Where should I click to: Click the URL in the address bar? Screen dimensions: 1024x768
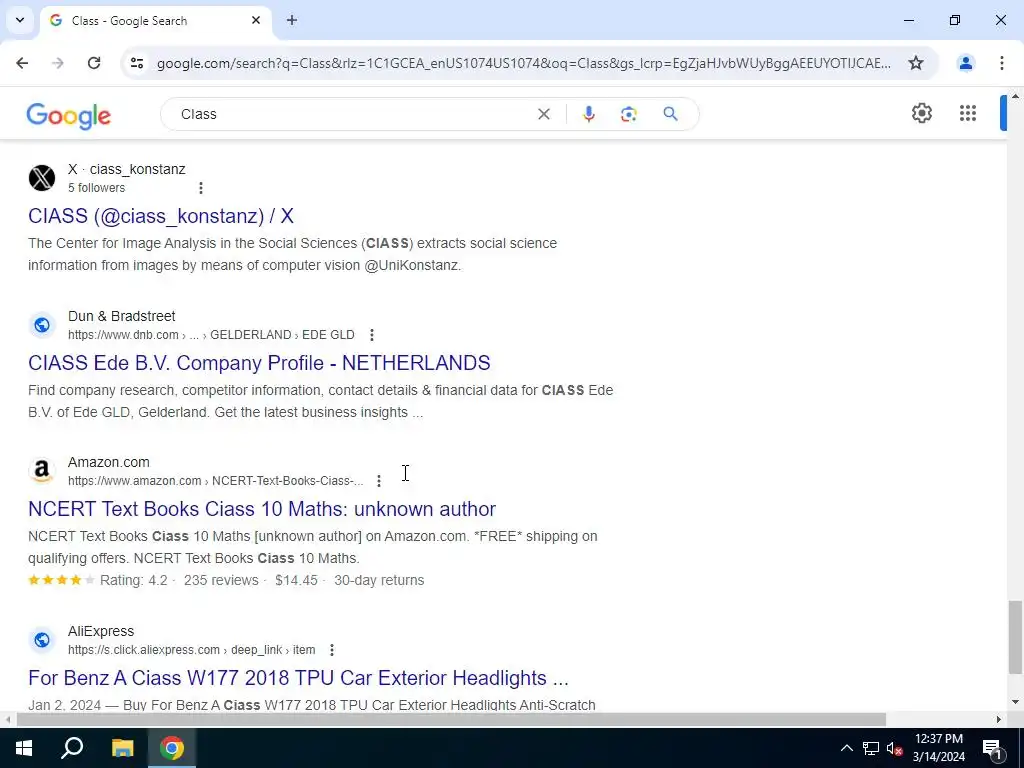[x=524, y=63]
